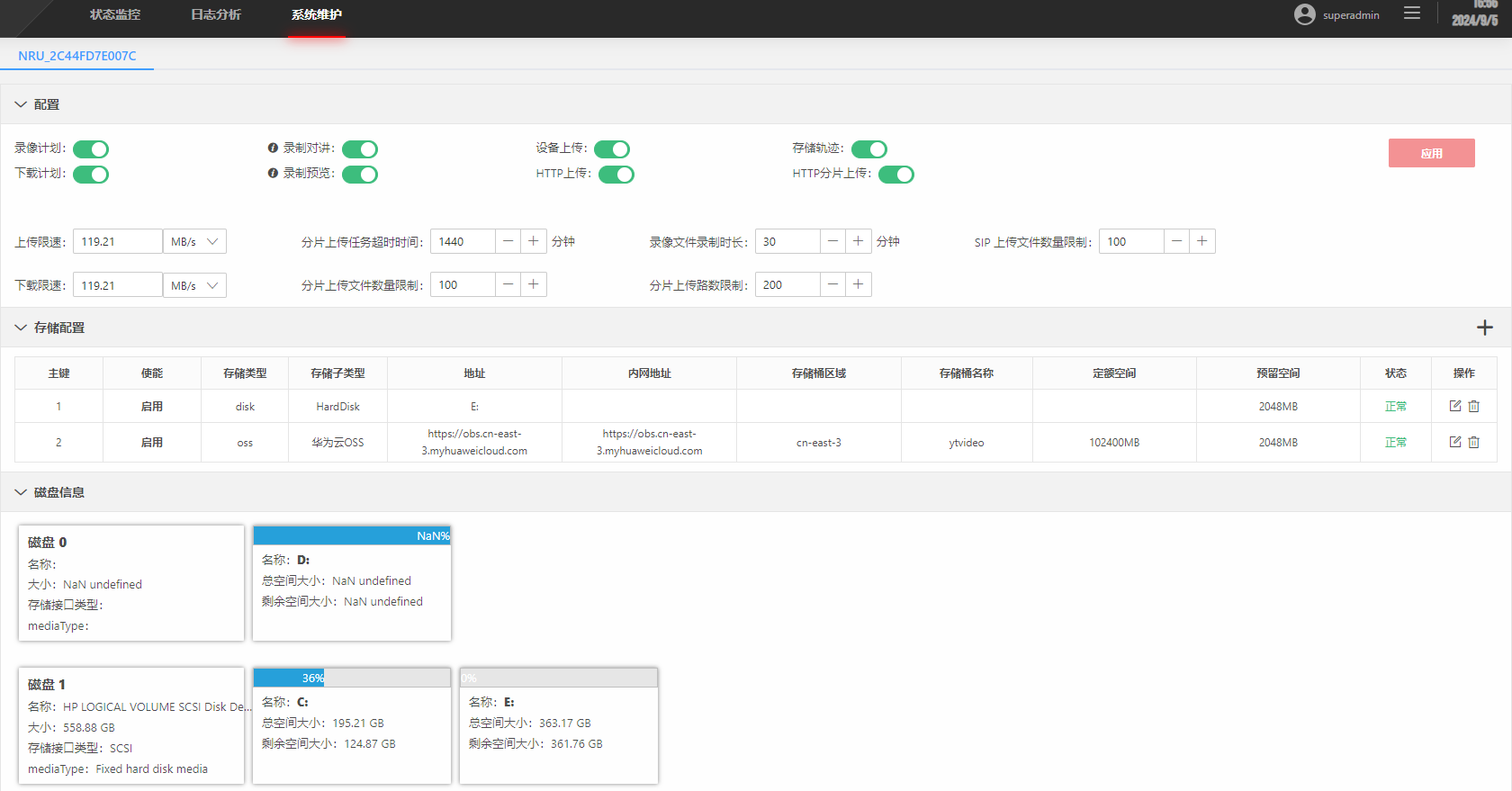Collapse the 存储配置 section
The image size is (1512, 791).
click(x=21, y=328)
